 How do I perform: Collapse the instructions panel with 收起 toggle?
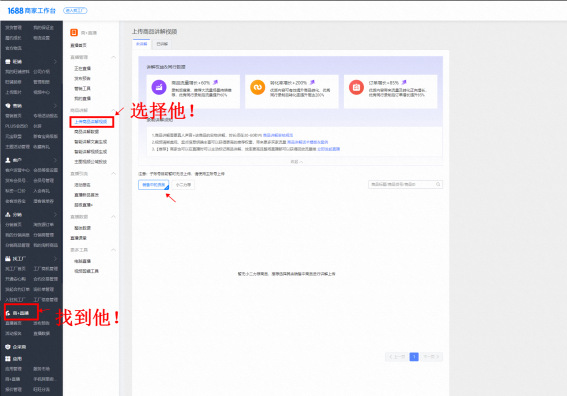297,162
